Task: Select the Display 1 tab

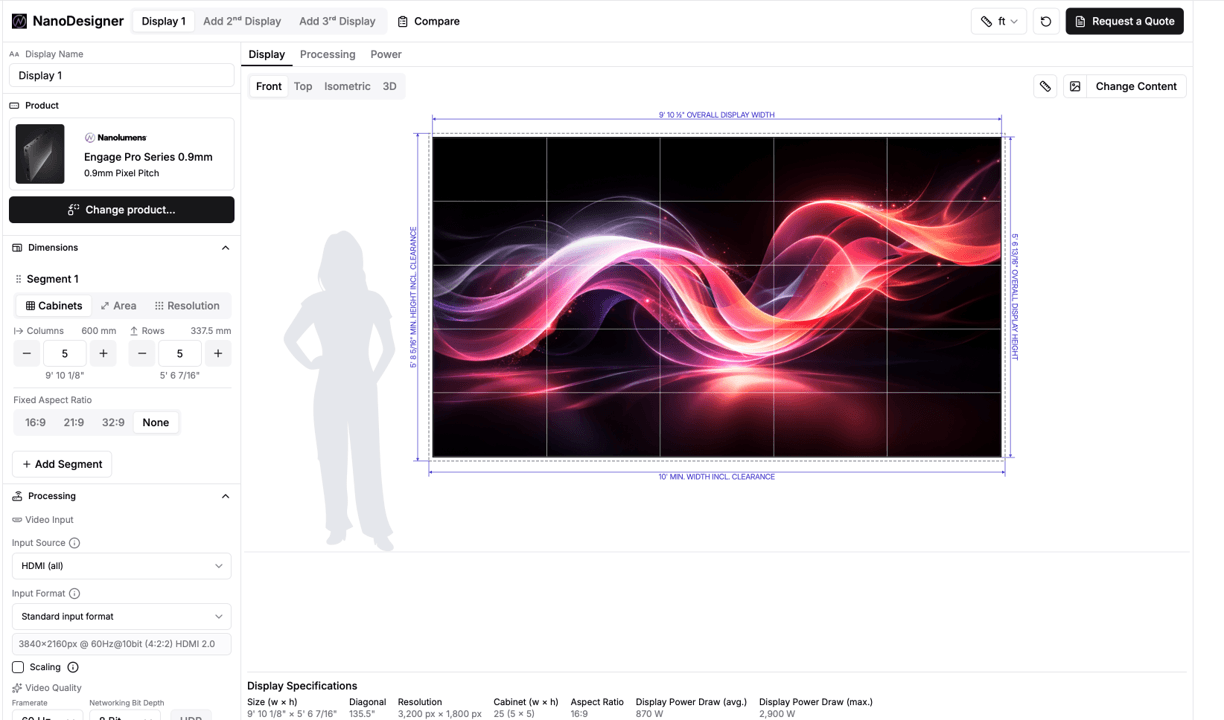Action: click(163, 21)
